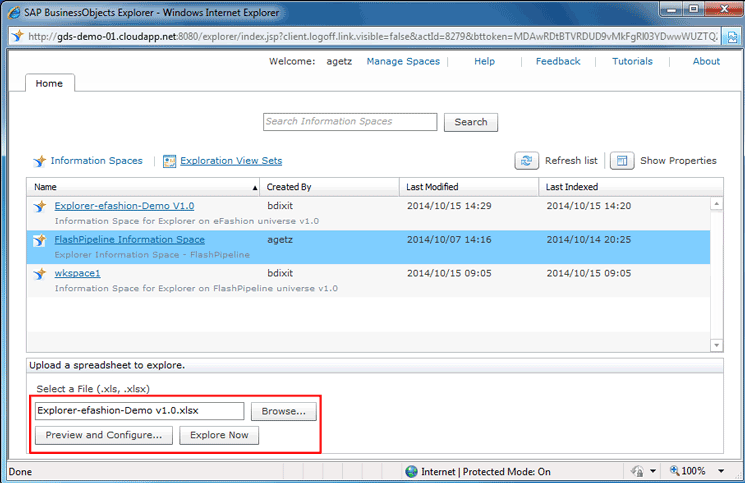Image resolution: width=745 pixels, height=483 pixels.
Task: Open FlashPipeline Information Space link
Action: point(129,239)
